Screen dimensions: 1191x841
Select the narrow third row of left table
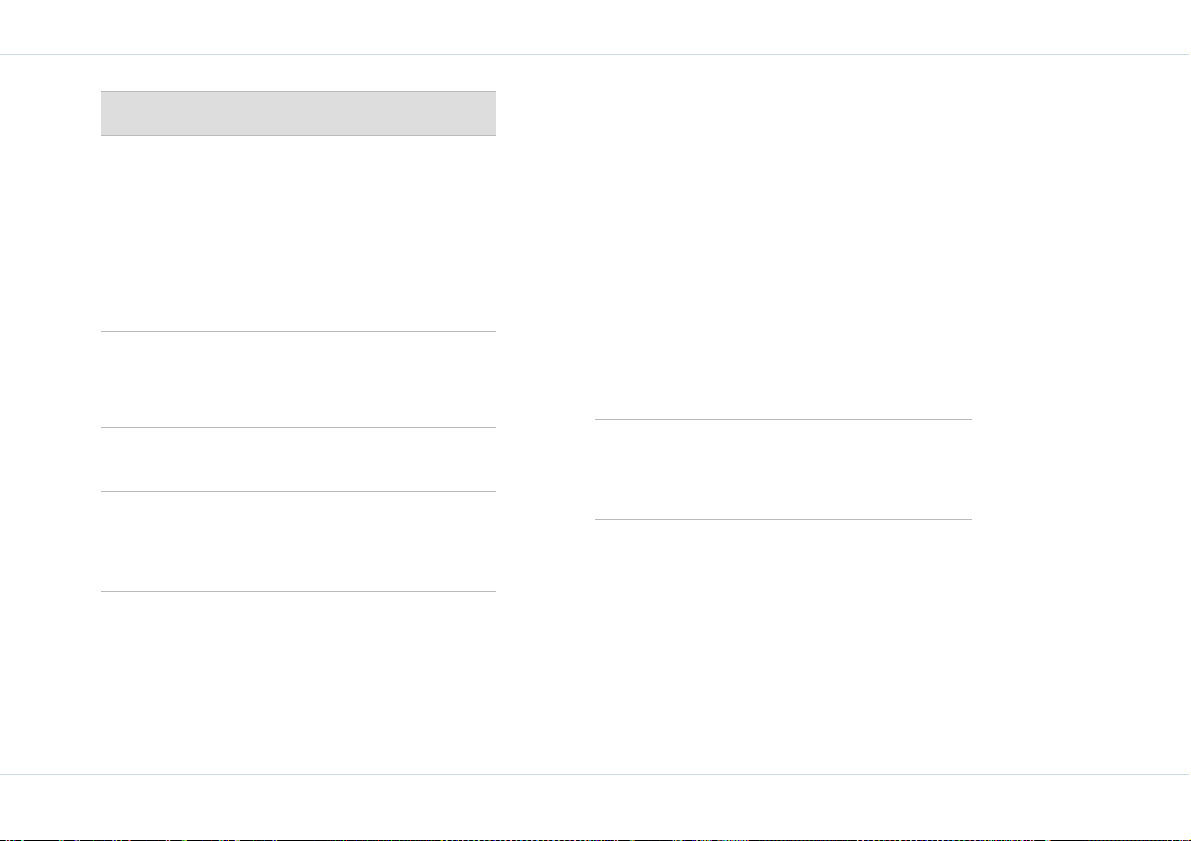[298, 459]
